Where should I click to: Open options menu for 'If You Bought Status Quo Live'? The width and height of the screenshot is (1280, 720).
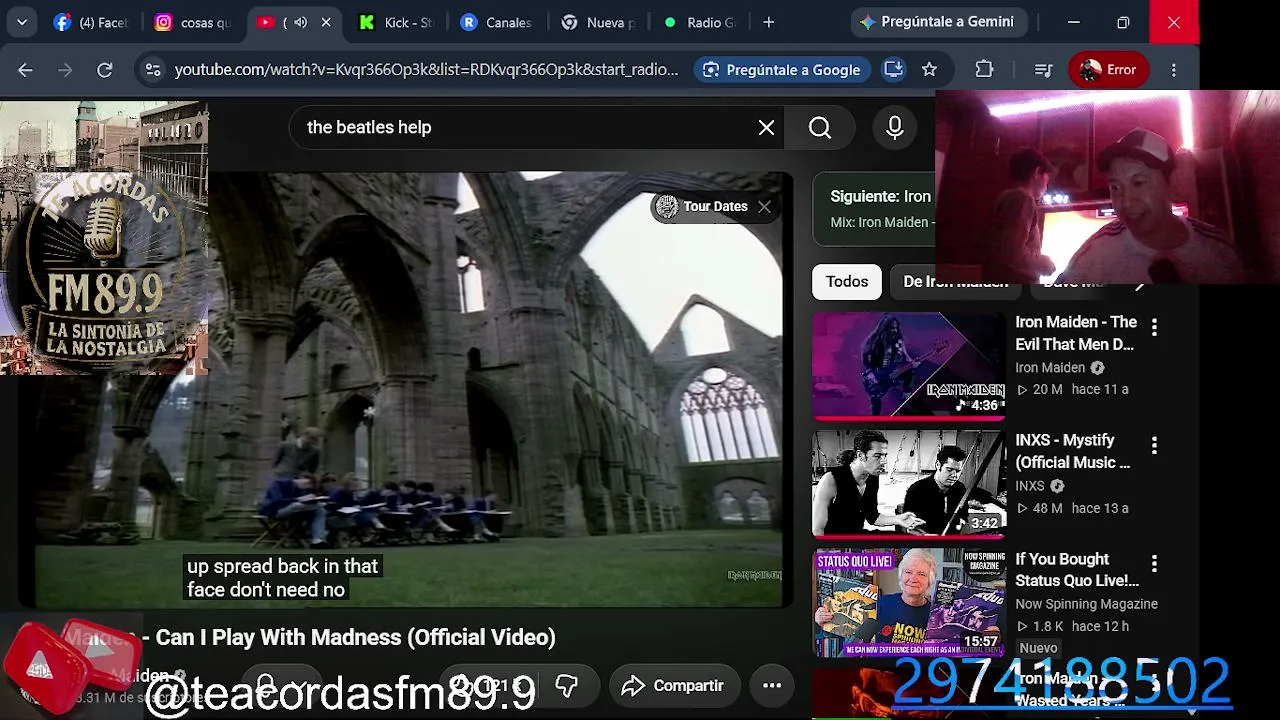coord(1154,564)
